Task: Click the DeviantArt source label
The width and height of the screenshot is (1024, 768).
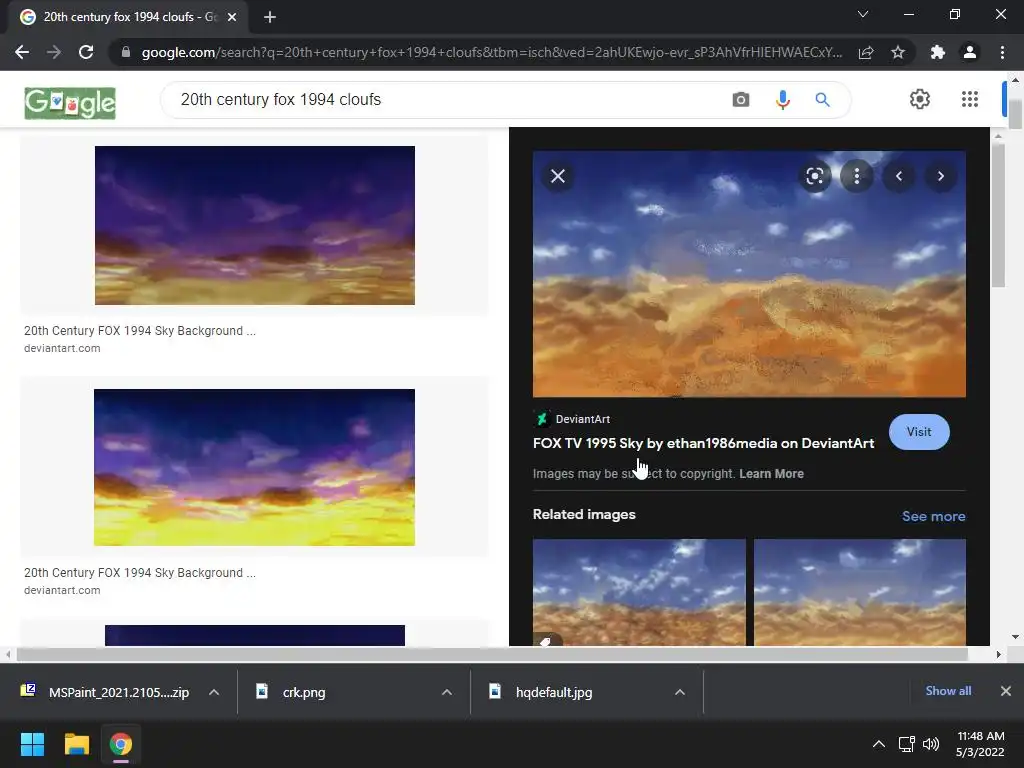Action: tap(583, 419)
